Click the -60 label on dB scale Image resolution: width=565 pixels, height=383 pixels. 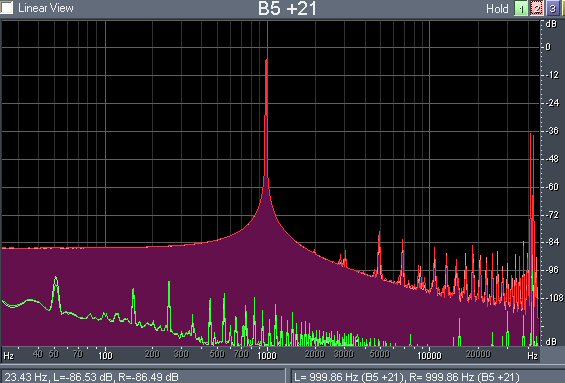coord(550,187)
